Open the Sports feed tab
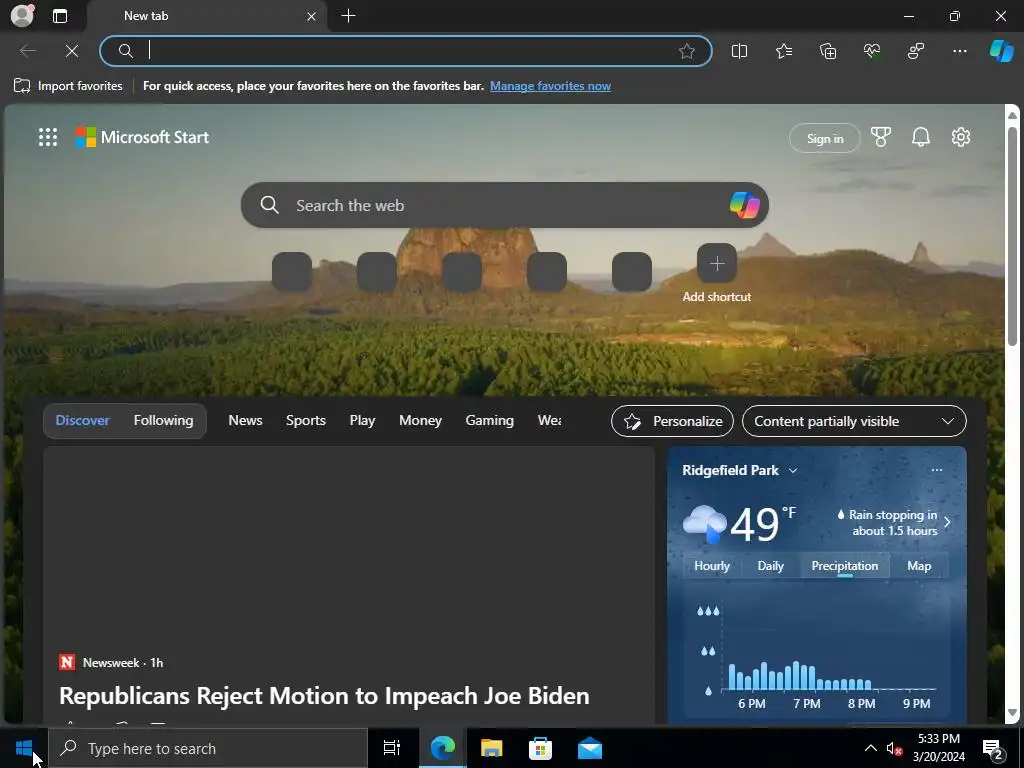Image resolution: width=1024 pixels, height=768 pixels. point(306,421)
